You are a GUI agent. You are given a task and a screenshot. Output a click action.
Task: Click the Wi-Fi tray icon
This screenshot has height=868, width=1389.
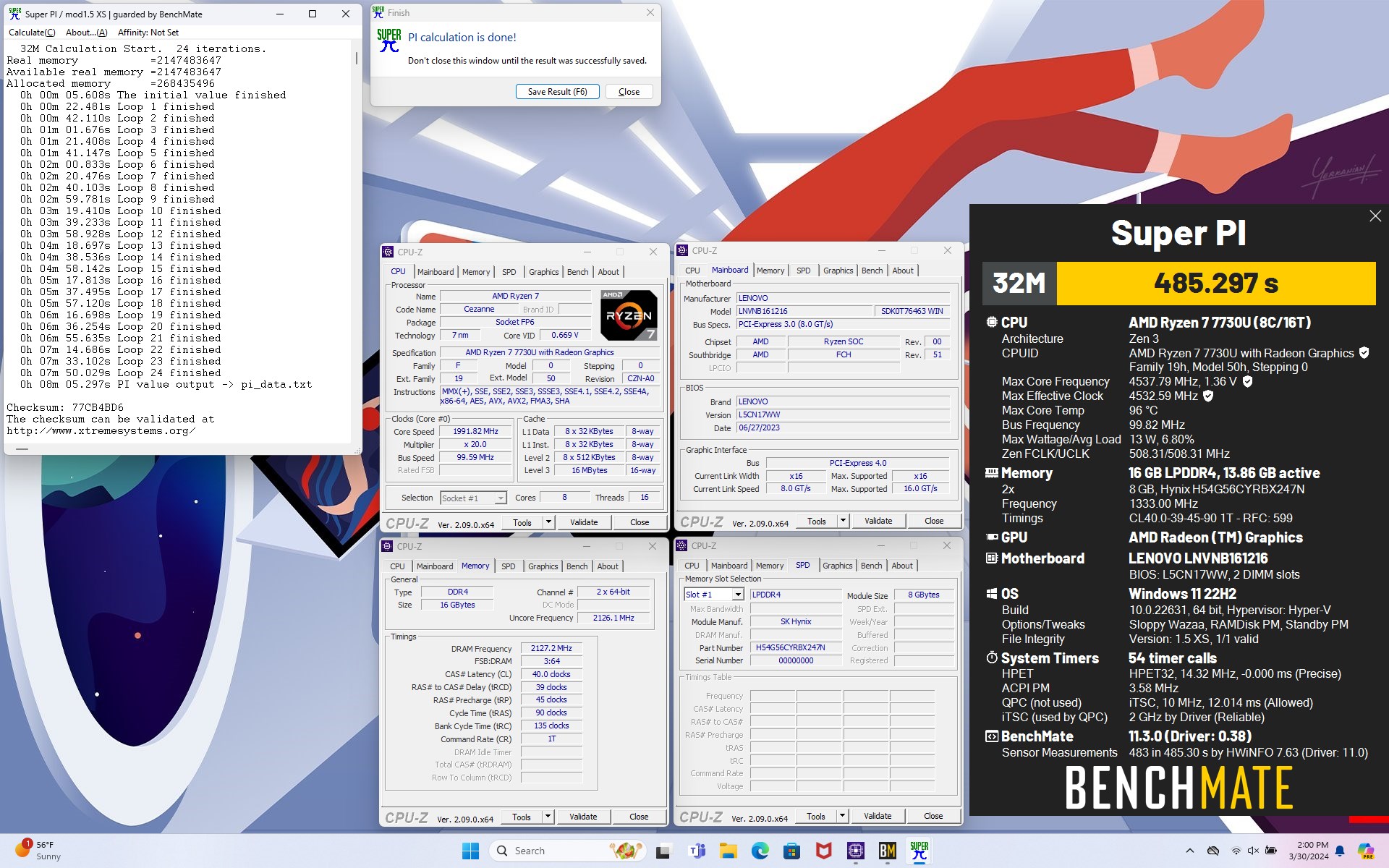pyautogui.click(x=1236, y=851)
